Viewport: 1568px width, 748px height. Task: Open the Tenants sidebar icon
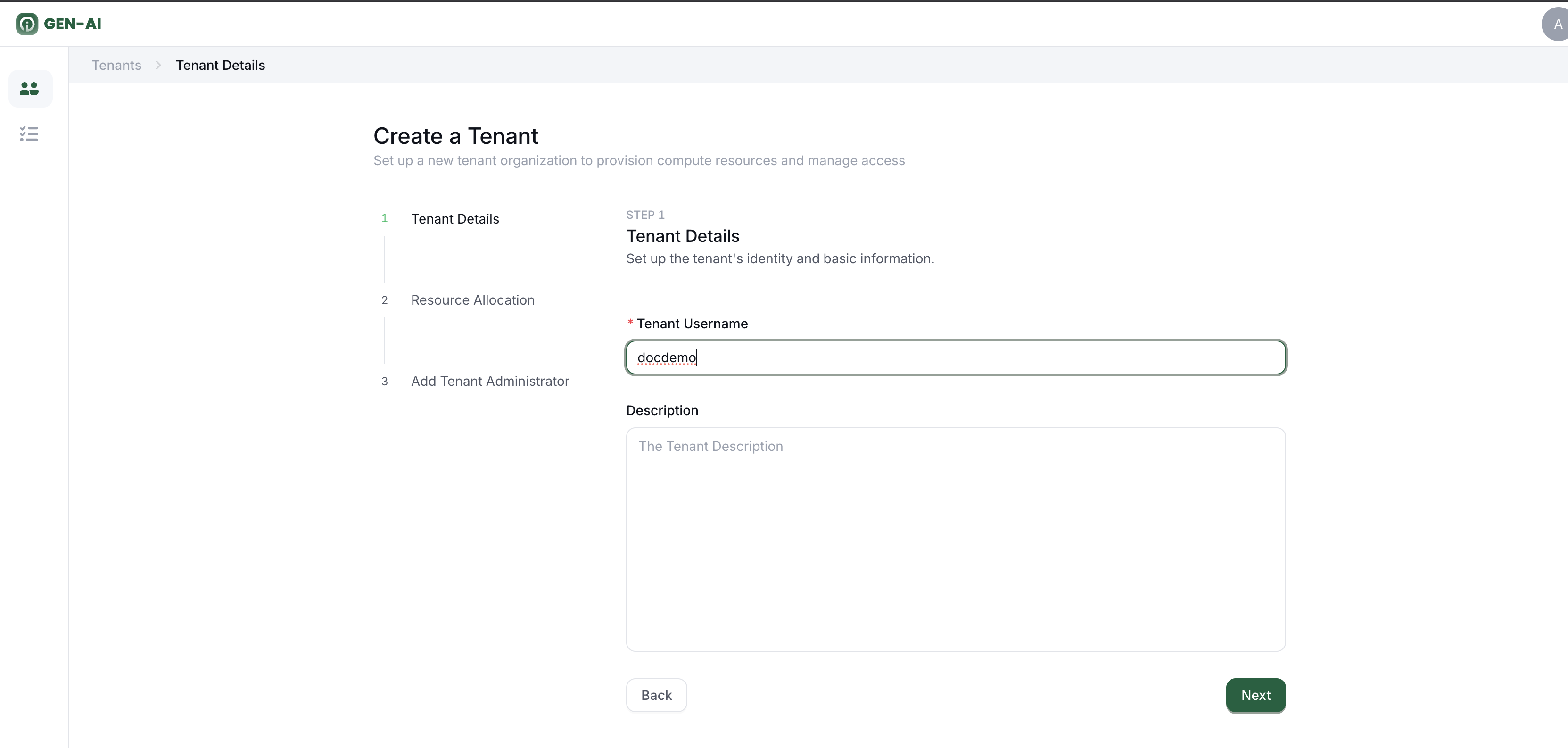tap(30, 89)
